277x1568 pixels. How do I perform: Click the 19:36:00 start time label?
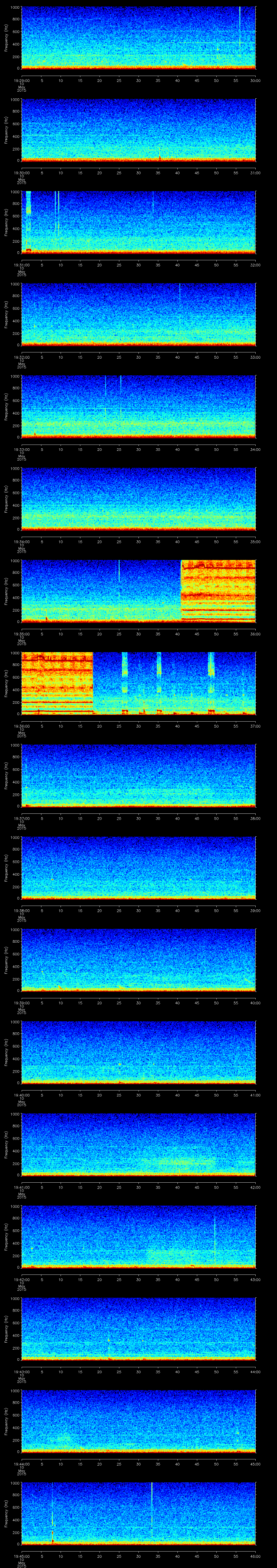click(x=21, y=726)
